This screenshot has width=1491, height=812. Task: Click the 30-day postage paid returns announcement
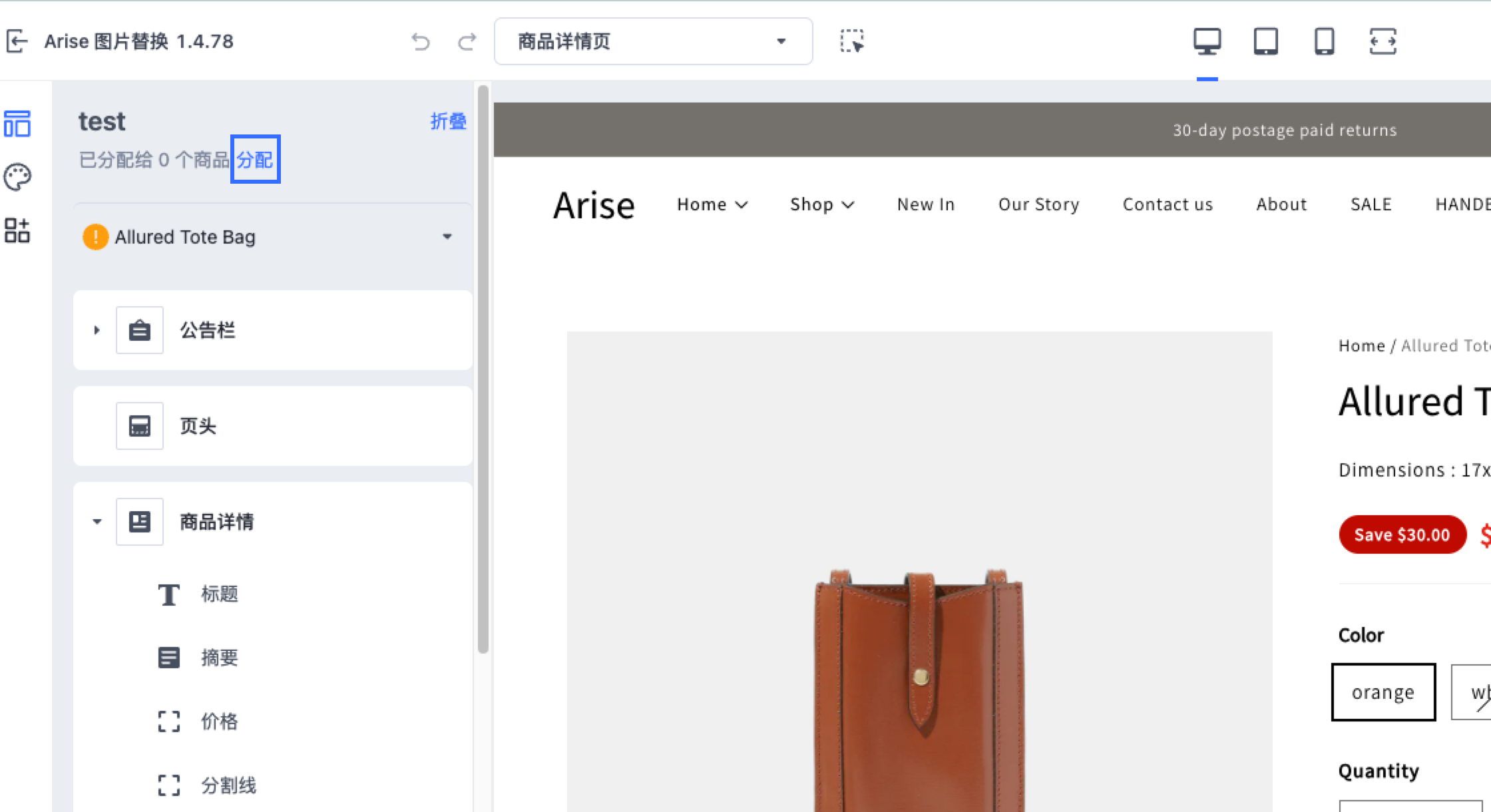coord(1285,130)
